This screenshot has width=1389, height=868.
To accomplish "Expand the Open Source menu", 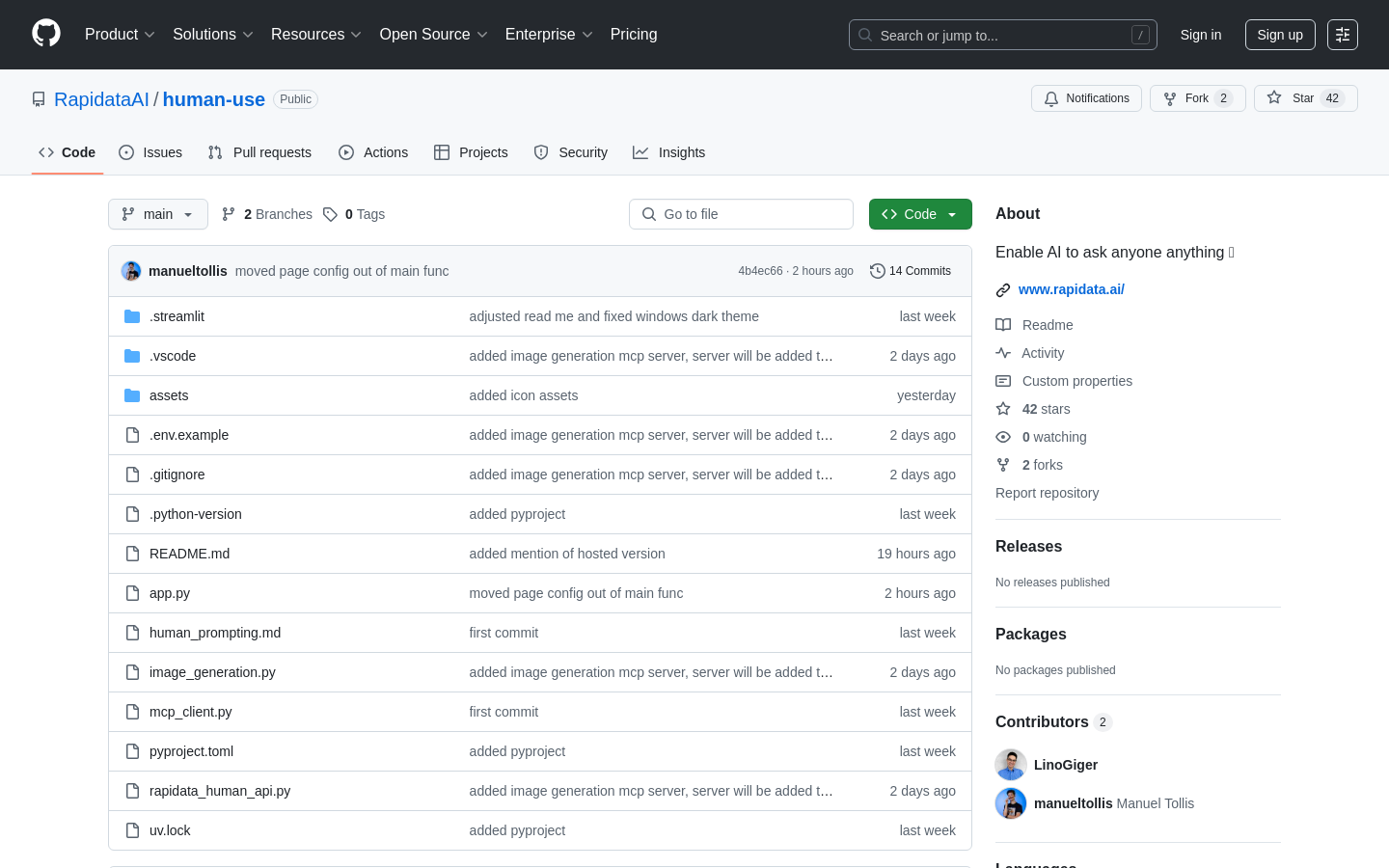I will 434,34.
